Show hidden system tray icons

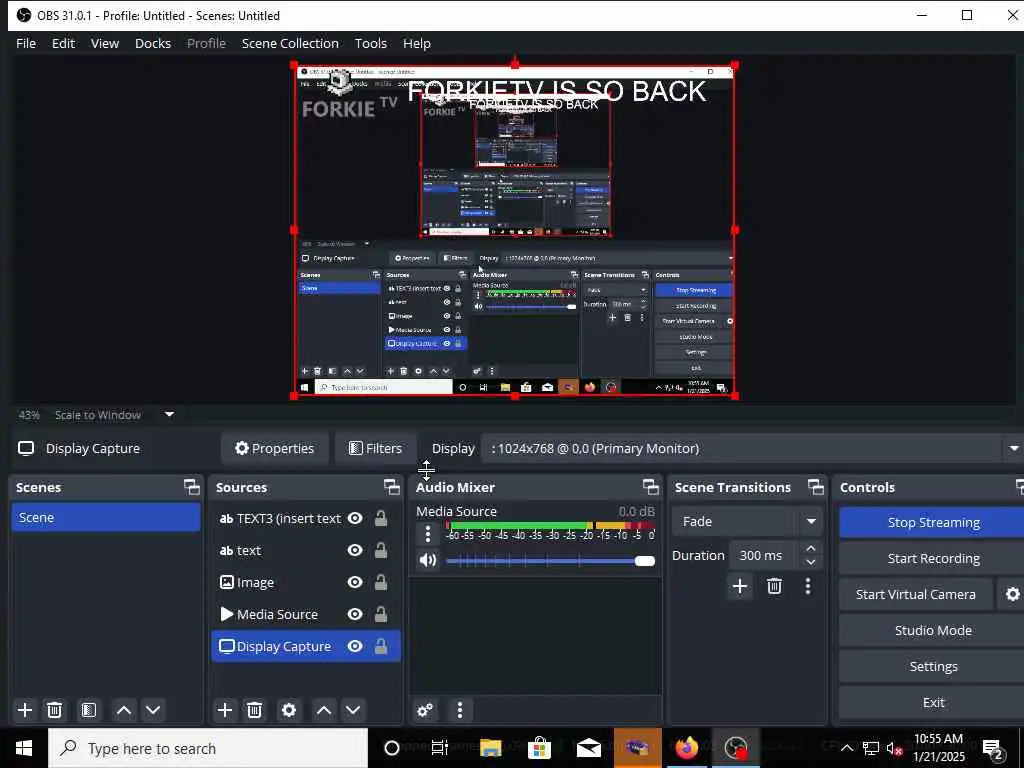(x=846, y=748)
